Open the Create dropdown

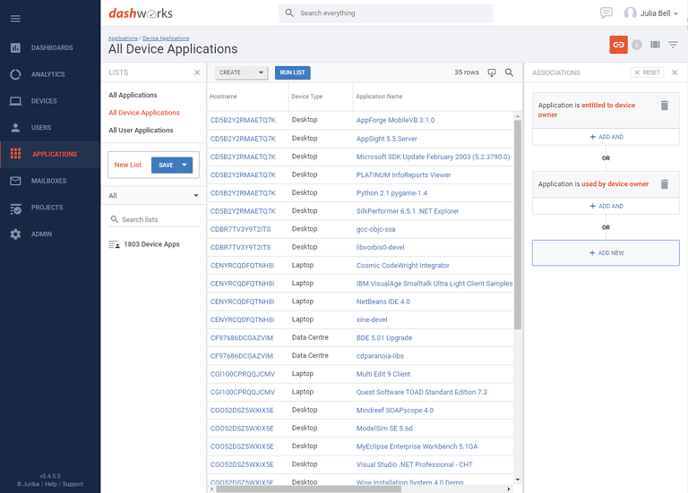[x=241, y=72]
